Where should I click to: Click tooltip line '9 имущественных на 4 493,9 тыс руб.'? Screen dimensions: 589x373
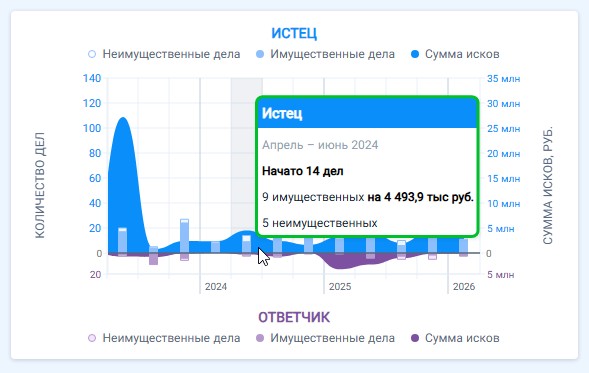pos(368,197)
